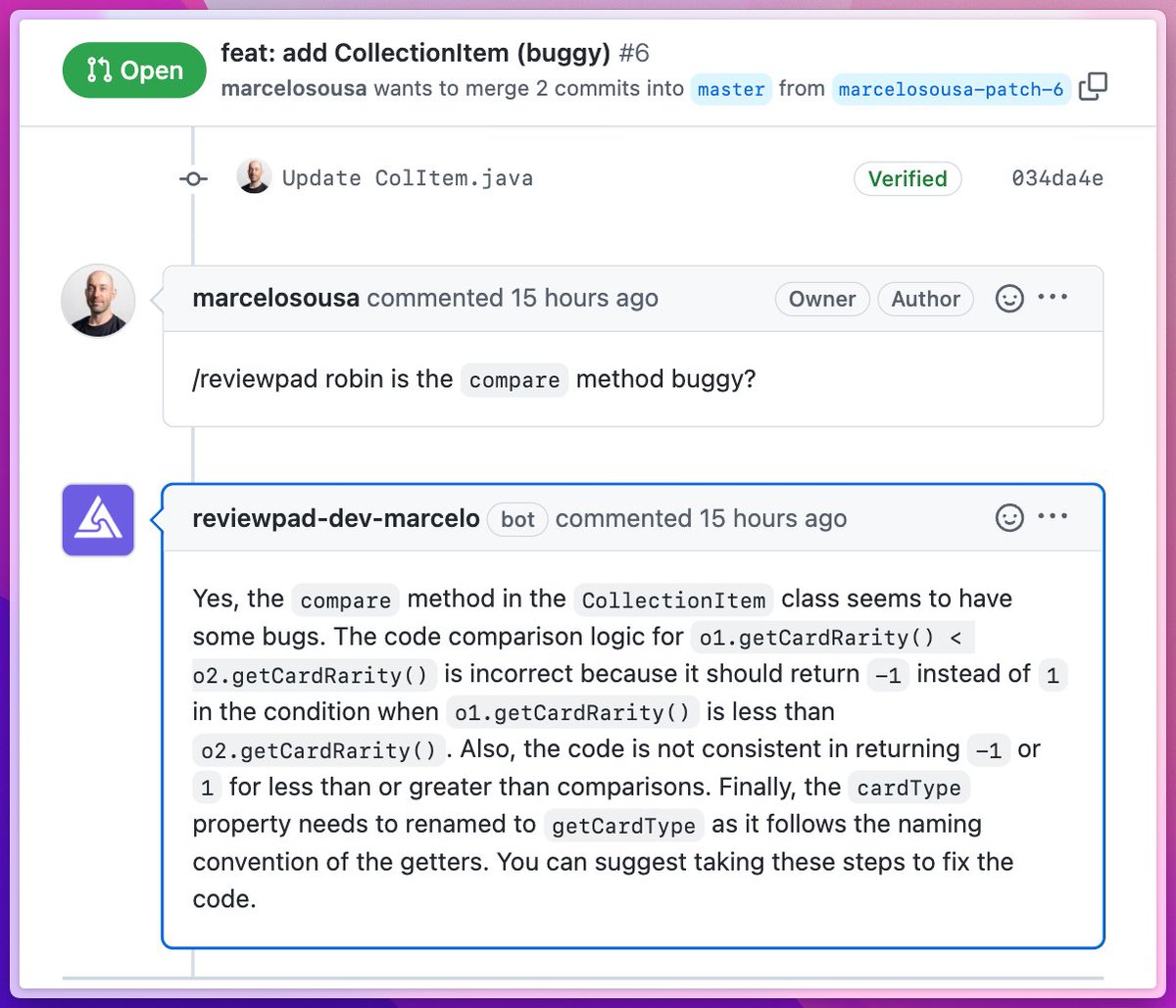Open the options menu on marcelosousa's comment
1176x1008 pixels.
pos(1053,298)
